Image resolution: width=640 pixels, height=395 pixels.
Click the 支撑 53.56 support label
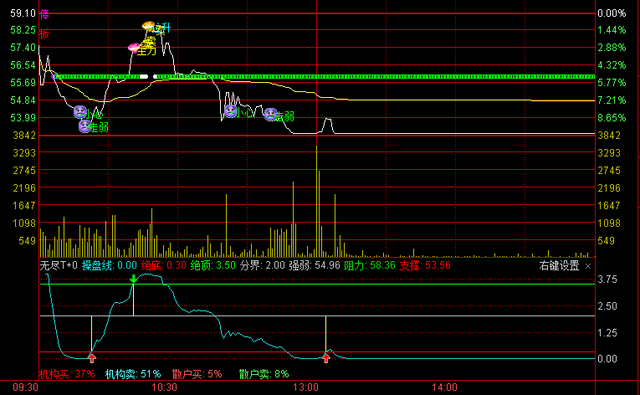pos(425,266)
